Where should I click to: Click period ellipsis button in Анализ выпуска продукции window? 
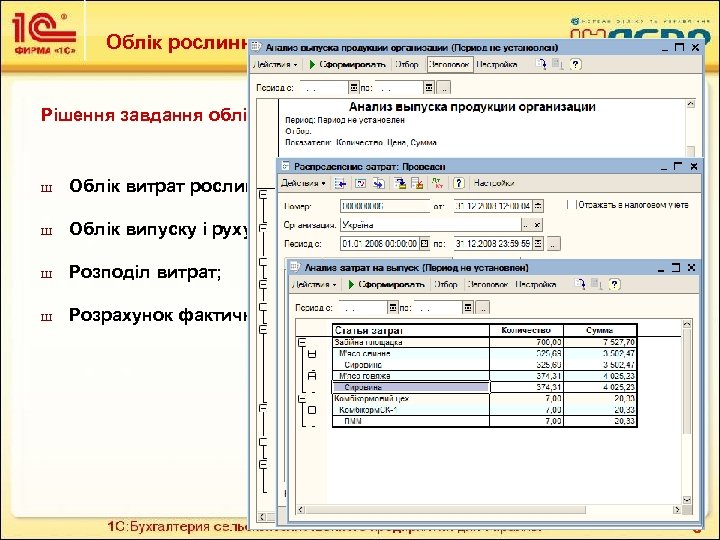pos(444,87)
